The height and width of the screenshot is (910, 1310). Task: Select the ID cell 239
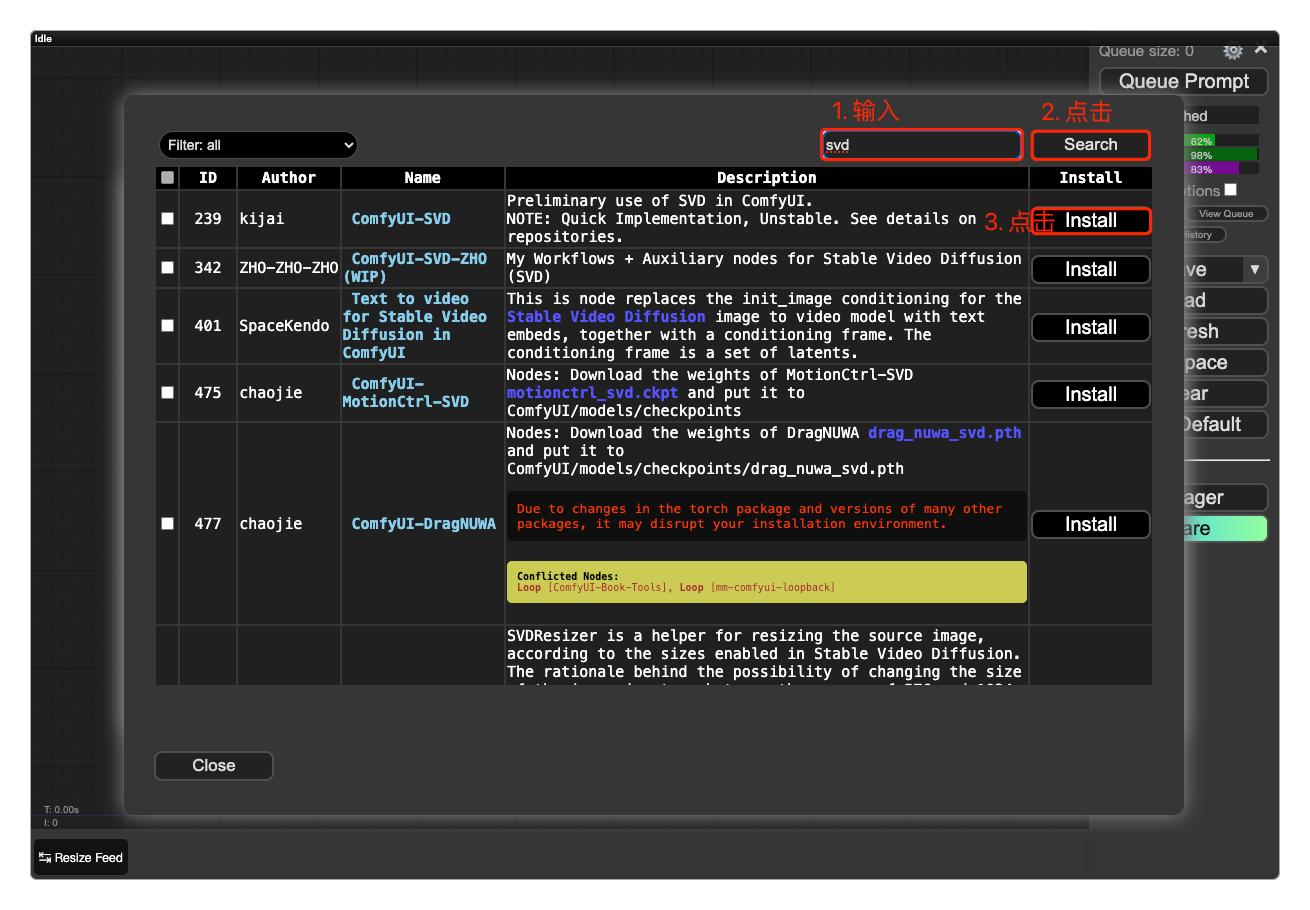coord(208,218)
